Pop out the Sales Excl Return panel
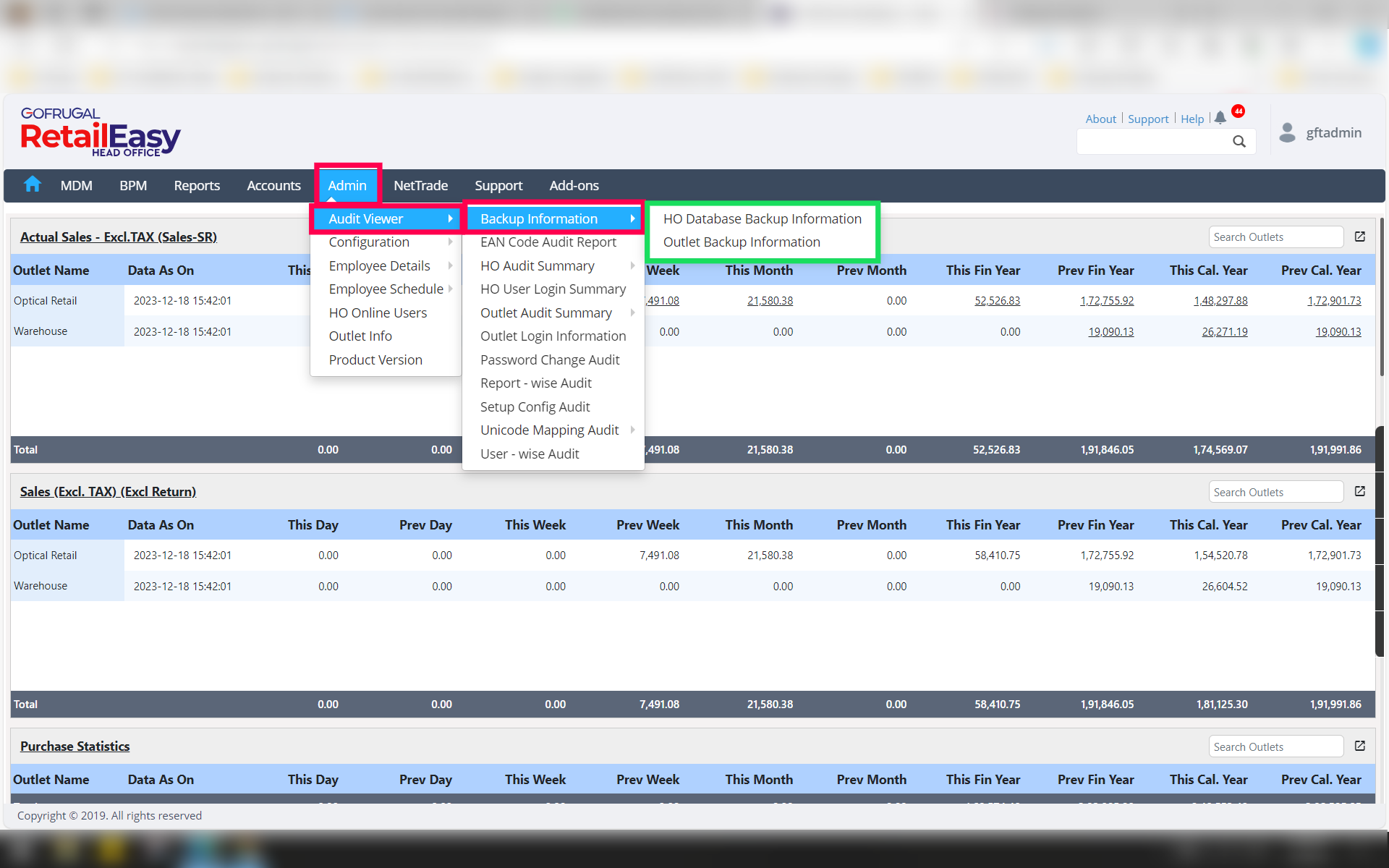The height and width of the screenshot is (868, 1389). click(x=1360, y=492)
